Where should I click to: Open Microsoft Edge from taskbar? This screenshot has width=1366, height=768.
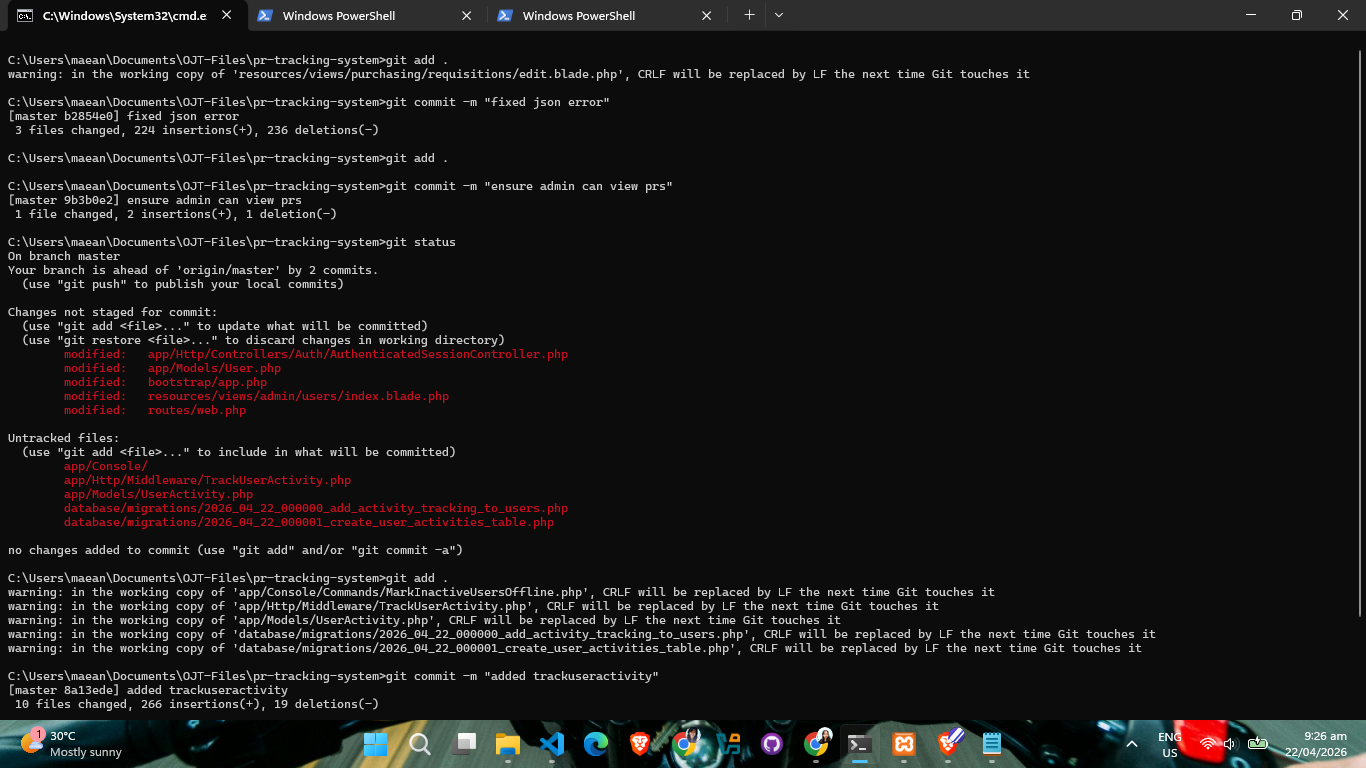click(596, 744)
